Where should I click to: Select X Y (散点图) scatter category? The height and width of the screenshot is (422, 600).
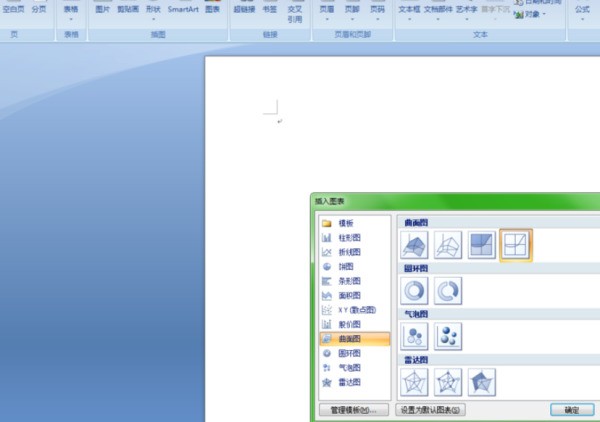(x=355, y=310)
